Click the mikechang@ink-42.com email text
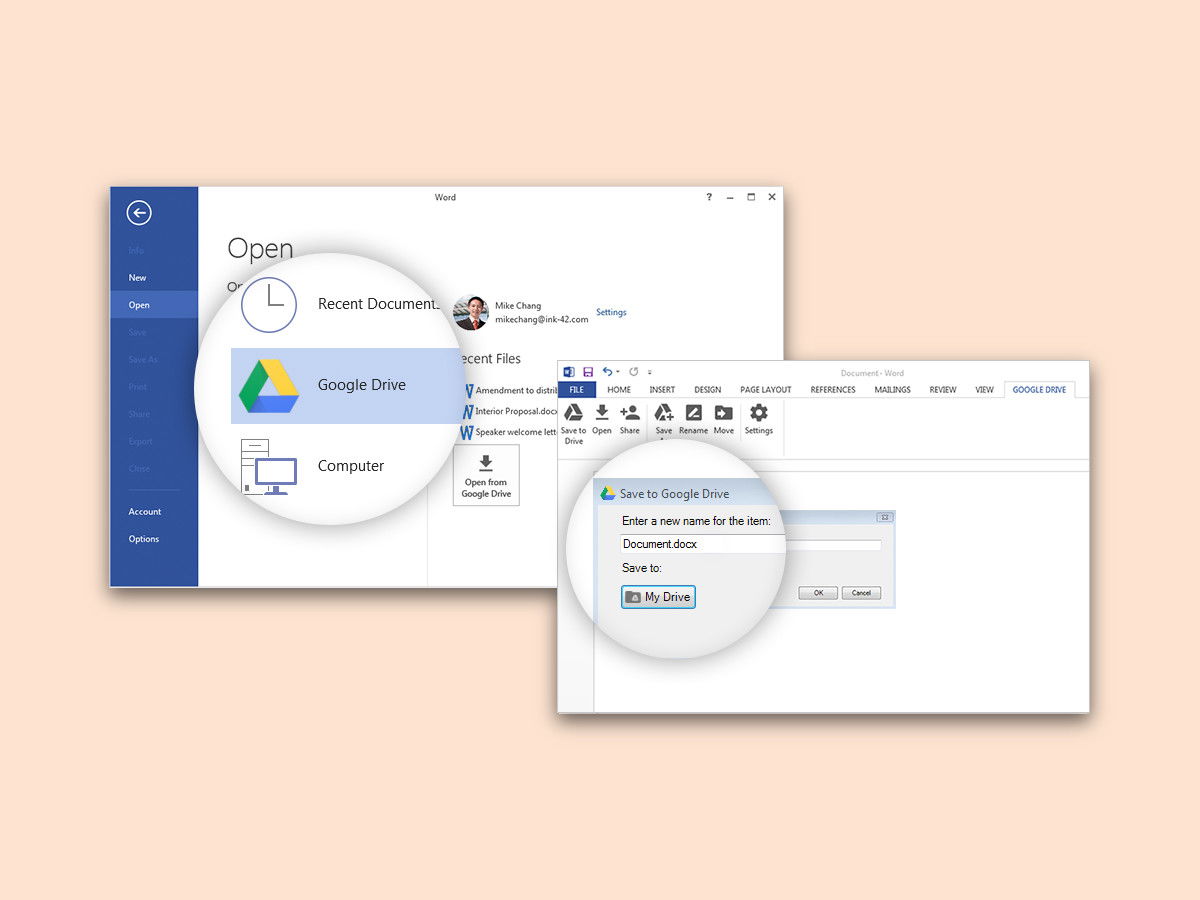The height and width of the screenshot is (900, 1200). tap(541, 320)
